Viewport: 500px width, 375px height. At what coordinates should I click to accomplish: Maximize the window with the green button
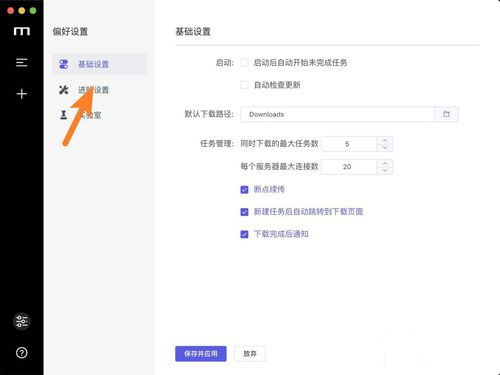click(x=33, y=11)
